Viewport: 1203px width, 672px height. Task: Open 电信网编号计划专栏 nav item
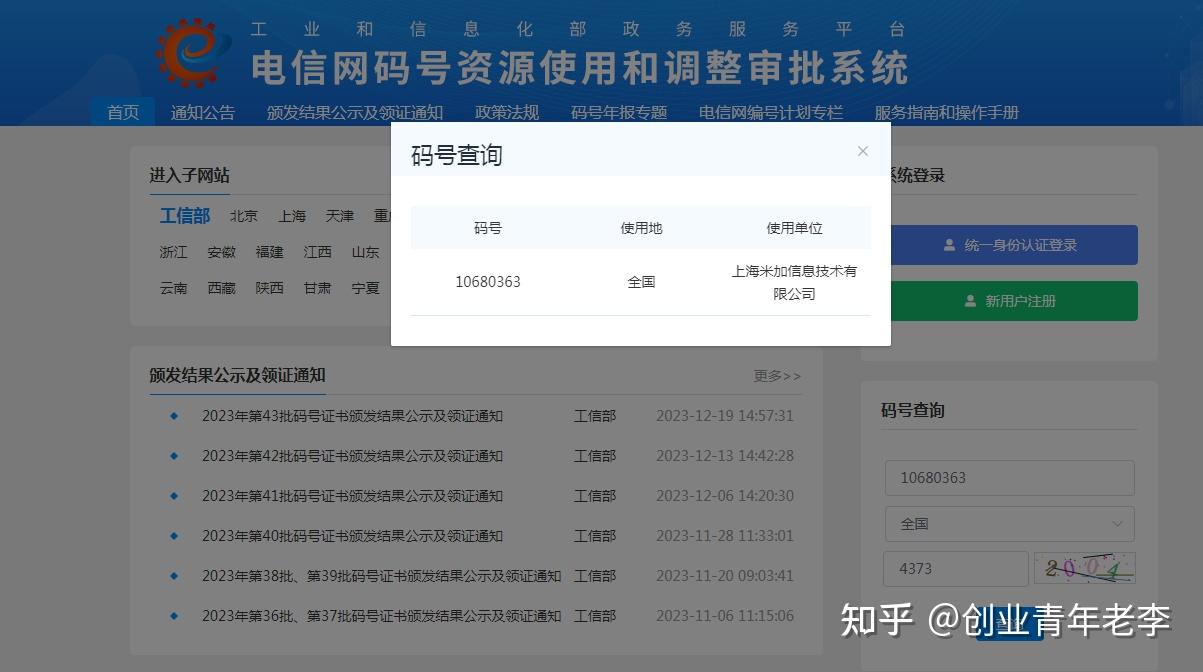point(770,112)
